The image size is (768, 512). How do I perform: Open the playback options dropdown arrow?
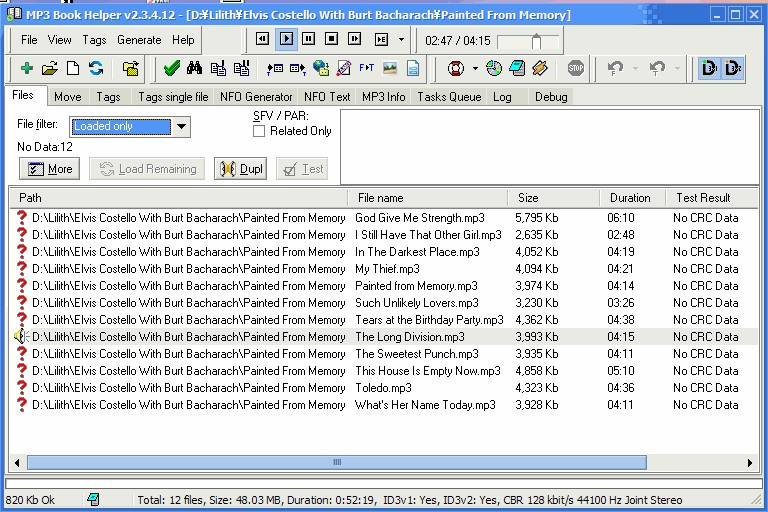tap(401, 40)
